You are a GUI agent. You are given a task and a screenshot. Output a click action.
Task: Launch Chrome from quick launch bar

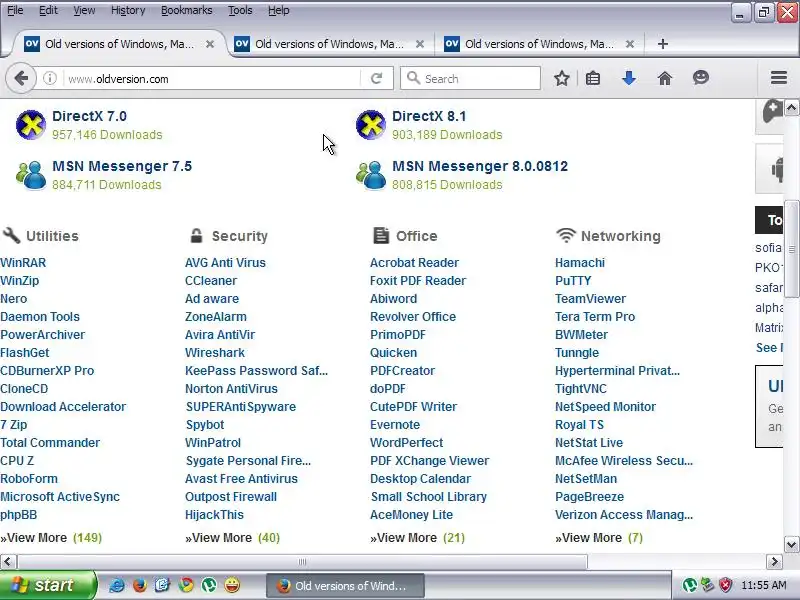186,585
